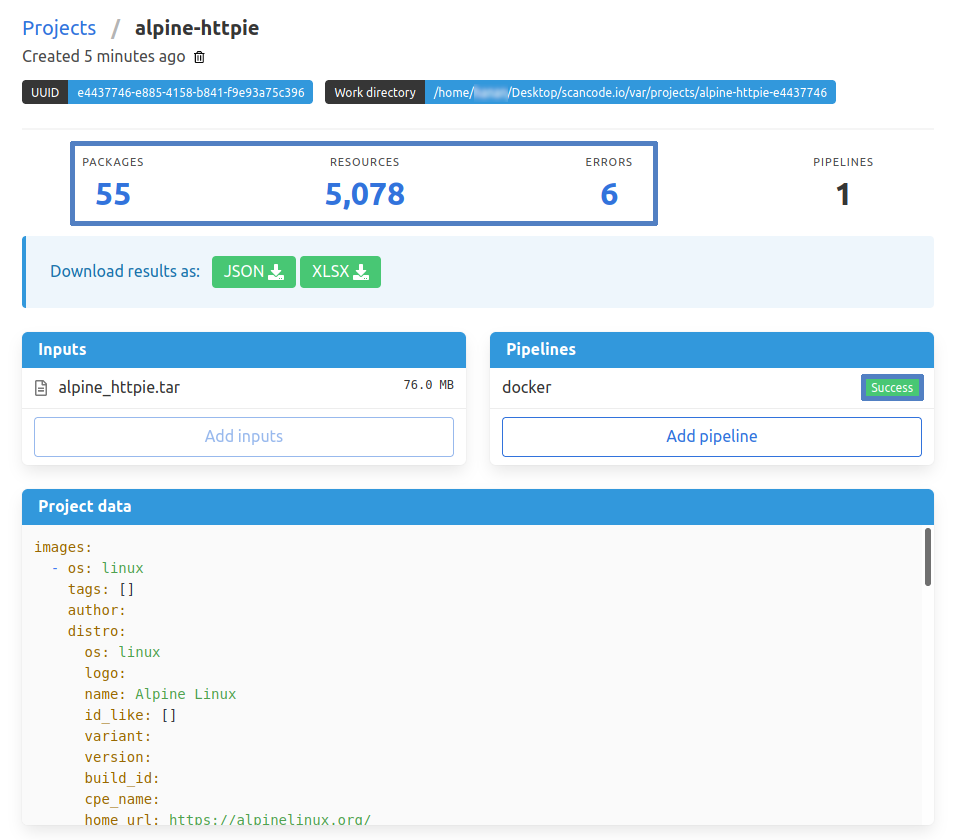Image resolution: width=957 pixels, height=840 pixels.
Task: Click the UUID label tag
Action: (x=45, y=92)
